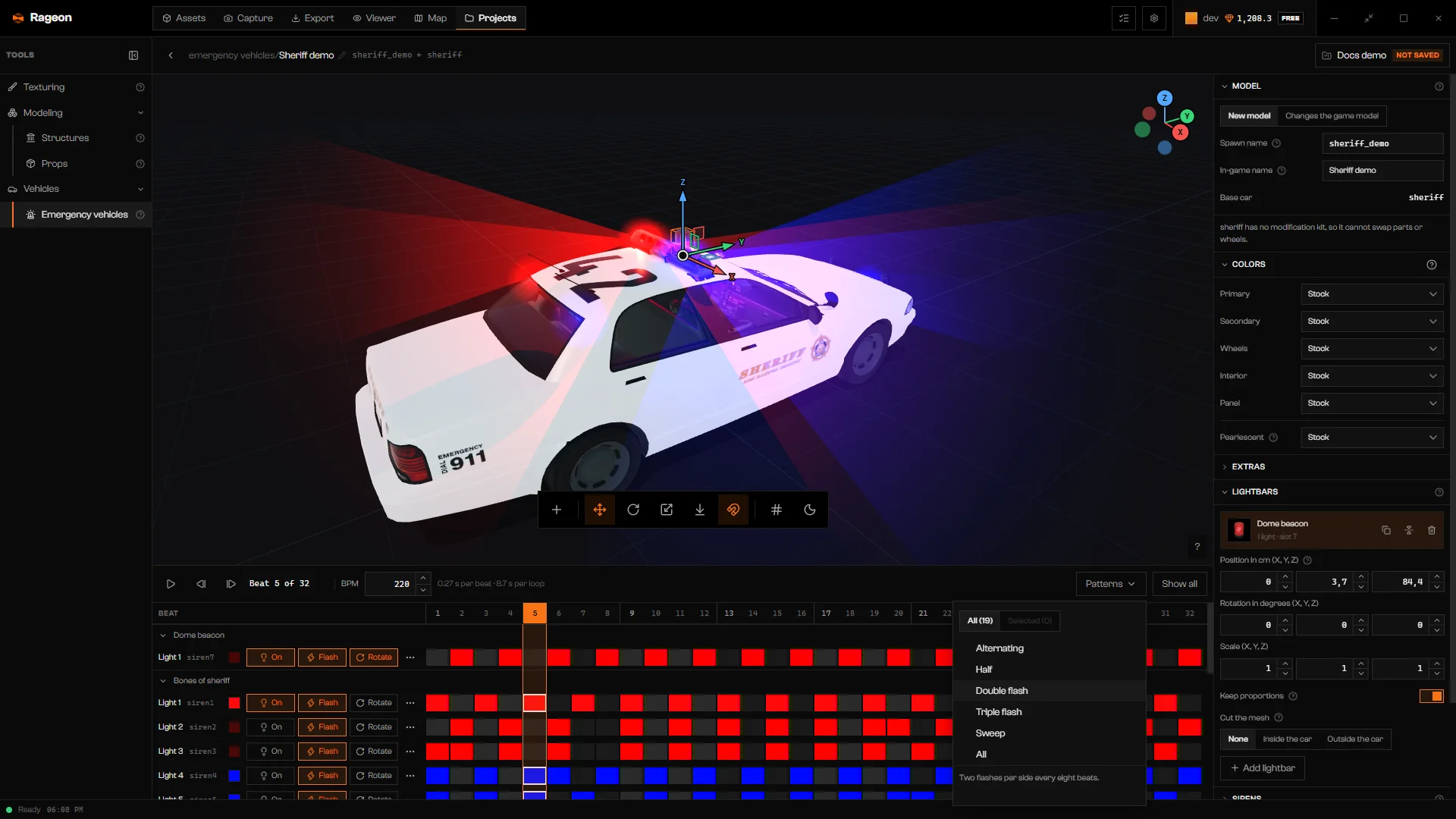Toggle Flash for Light 2 siren2
This screenshot has height=819, width=1456.
pyautogui.click(x=322, y=727)
